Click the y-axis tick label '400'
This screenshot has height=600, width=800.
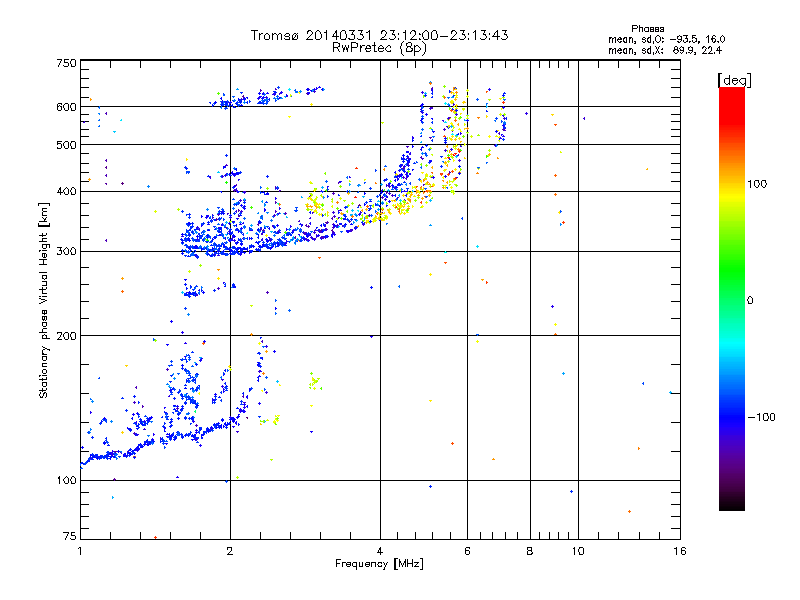pos(66,192)
